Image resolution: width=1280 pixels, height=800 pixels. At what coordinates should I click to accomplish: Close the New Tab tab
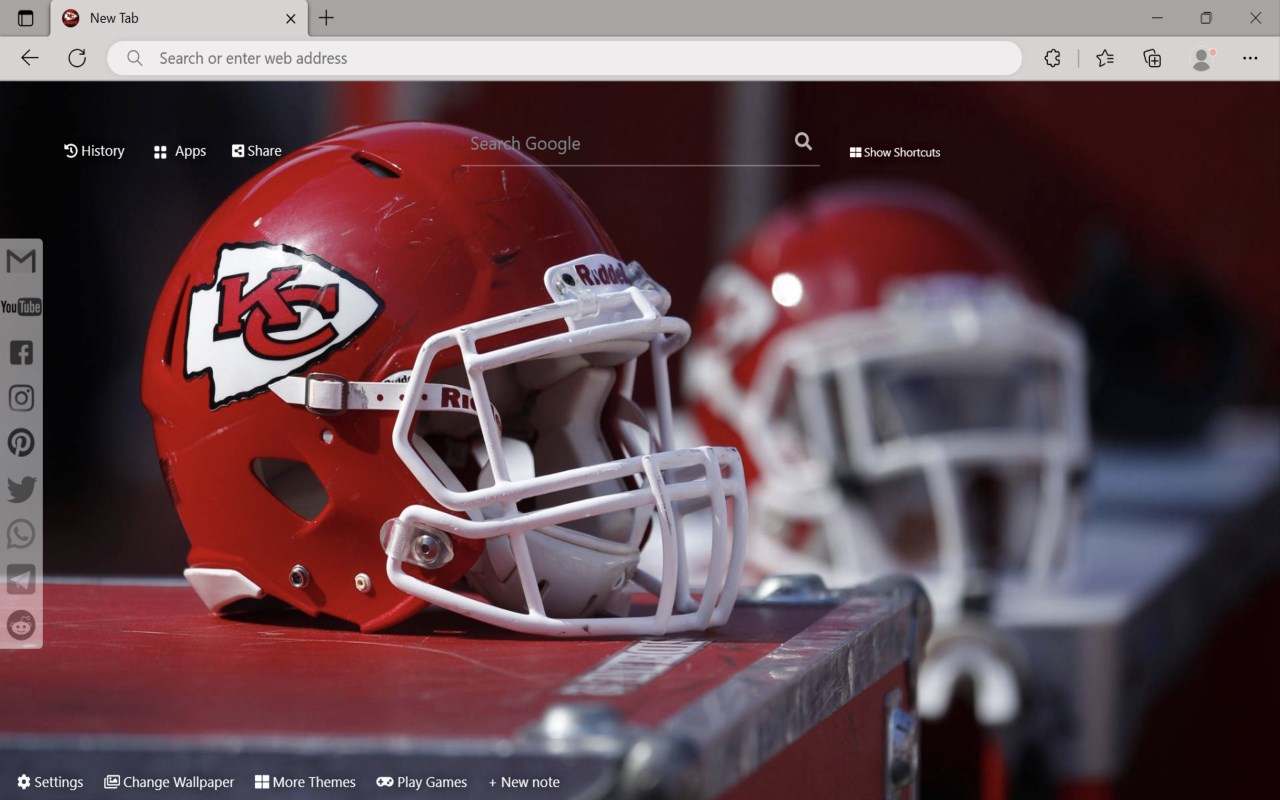[x=291, y=18]
